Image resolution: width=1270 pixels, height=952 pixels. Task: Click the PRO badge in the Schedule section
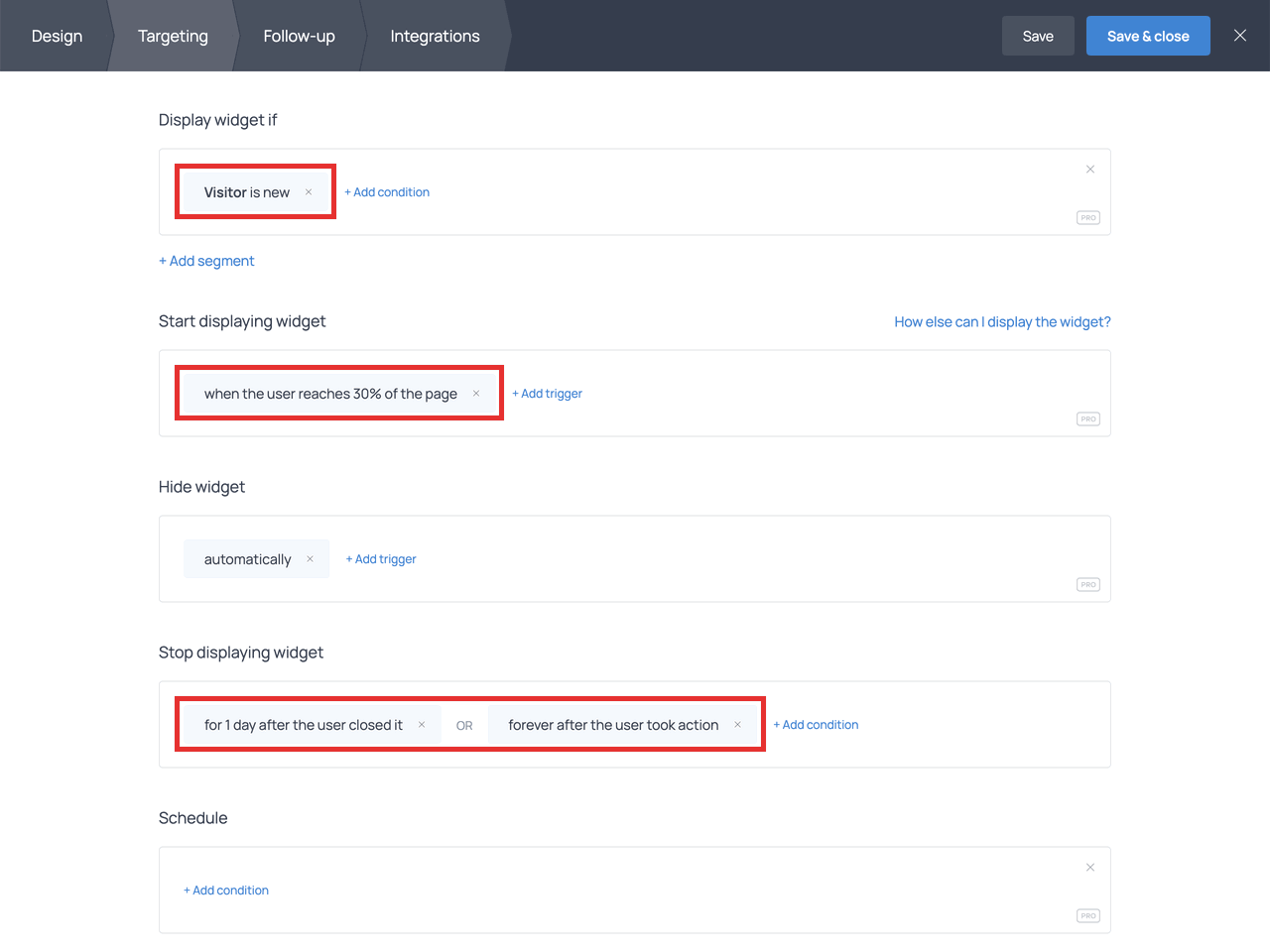(x=1087, y=915)
